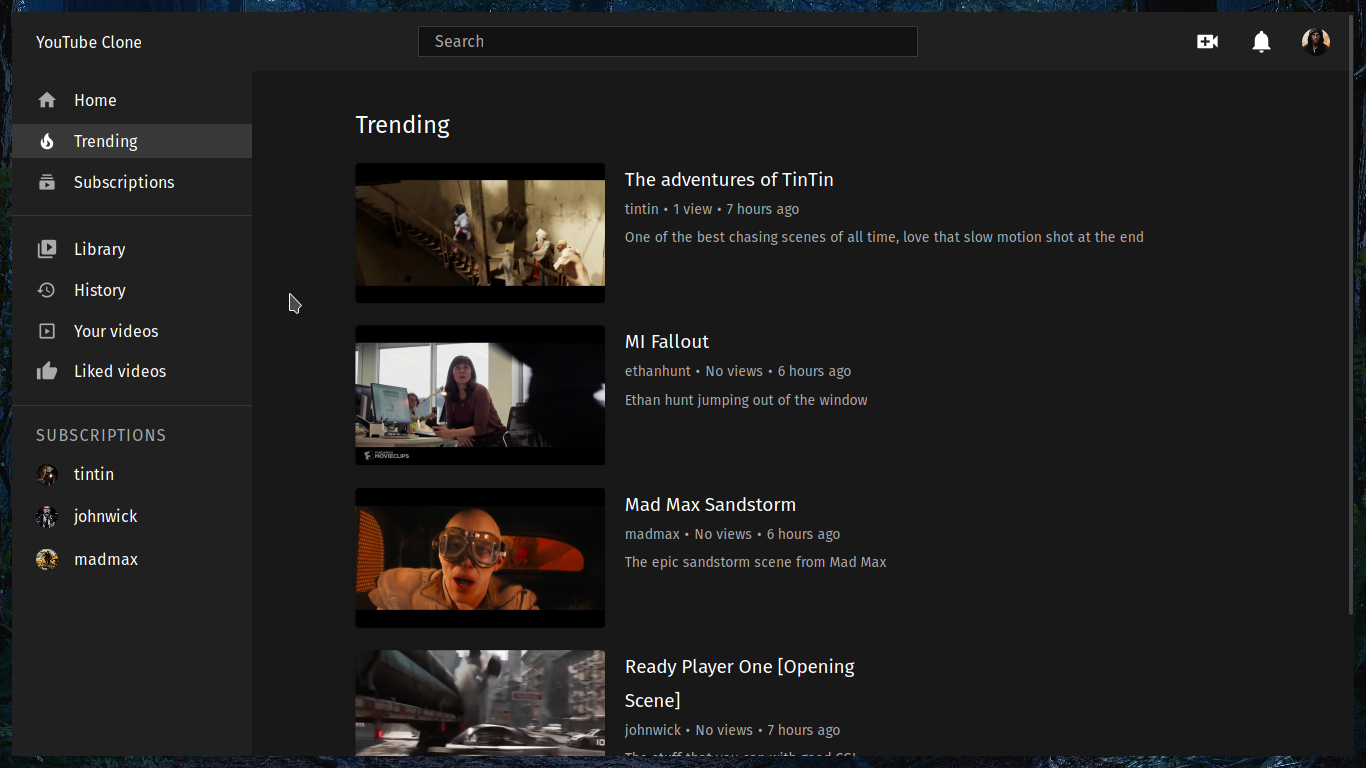Click description starting 'One of the best chasing scenes'

coord(884,237)
